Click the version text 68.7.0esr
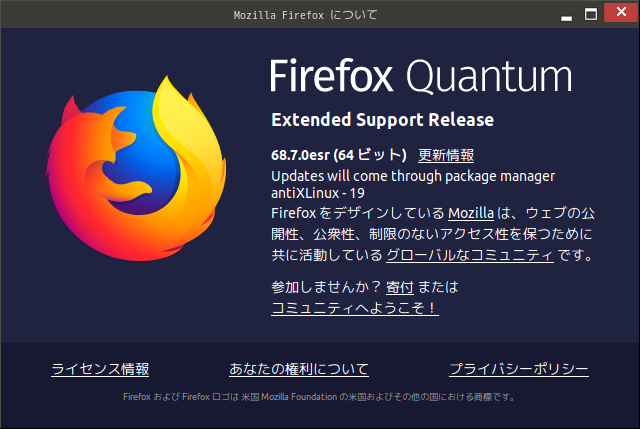This screenshot has height=429, width=640. tap(300, 155)
